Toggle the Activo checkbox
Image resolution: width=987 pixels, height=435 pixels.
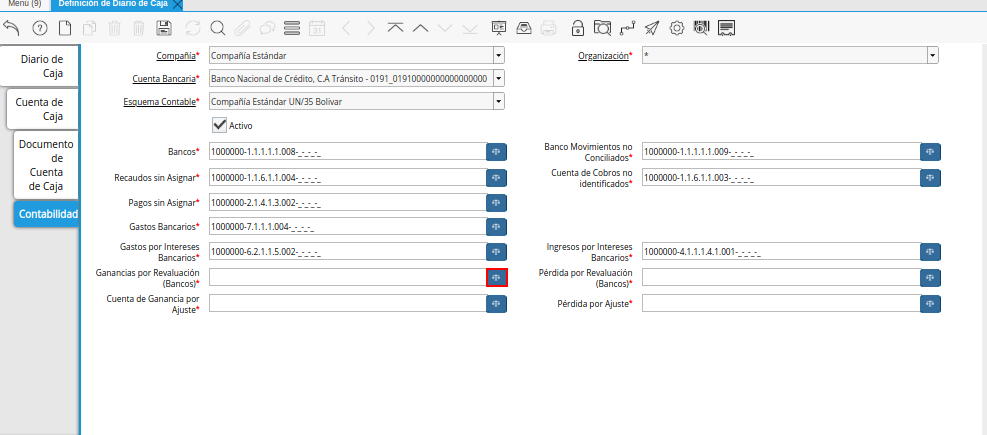click(x=219, y=125)
